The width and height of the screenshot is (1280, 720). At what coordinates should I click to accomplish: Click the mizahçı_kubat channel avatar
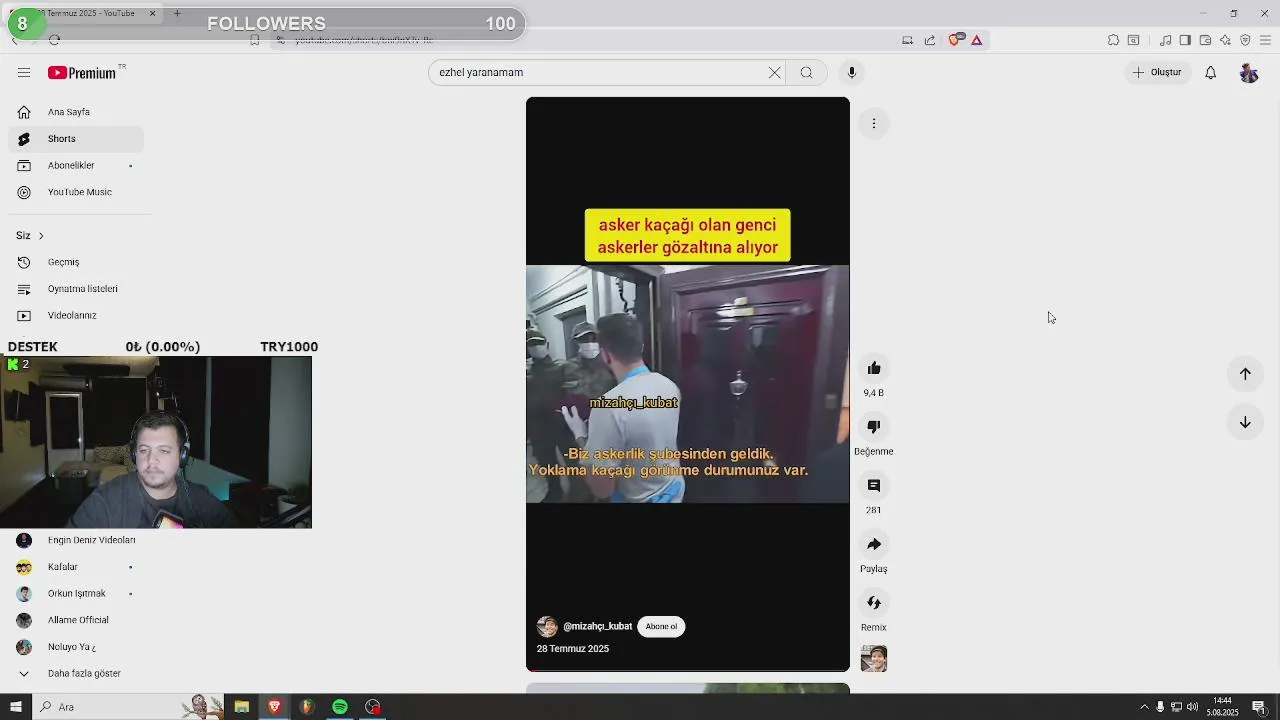point(547,626)
